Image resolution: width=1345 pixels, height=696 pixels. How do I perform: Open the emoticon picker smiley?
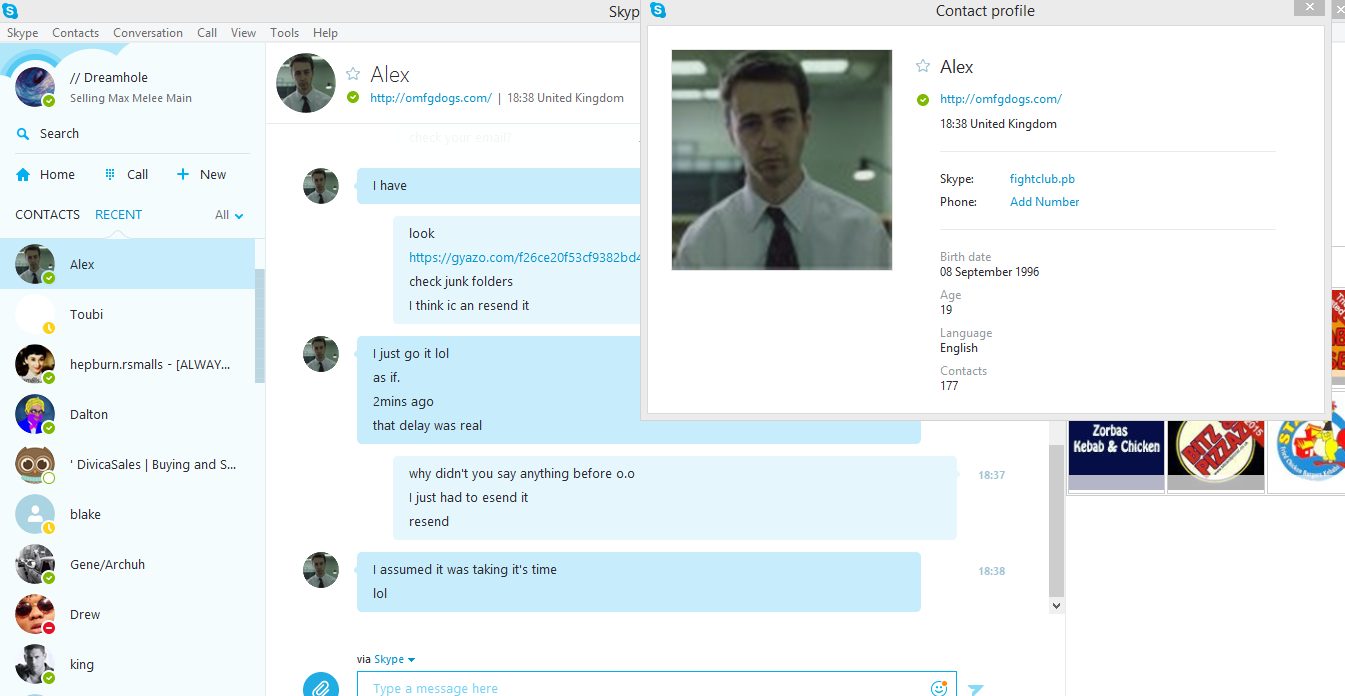pyautogui.click(x=939, y=688)
